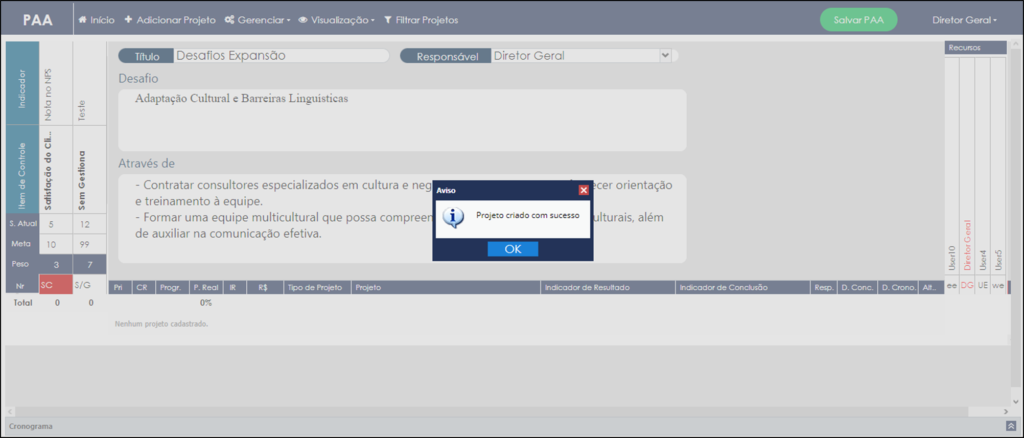Open the Visualização menu
This screenshot has width=1024, height=438.
tap(336, 20)
